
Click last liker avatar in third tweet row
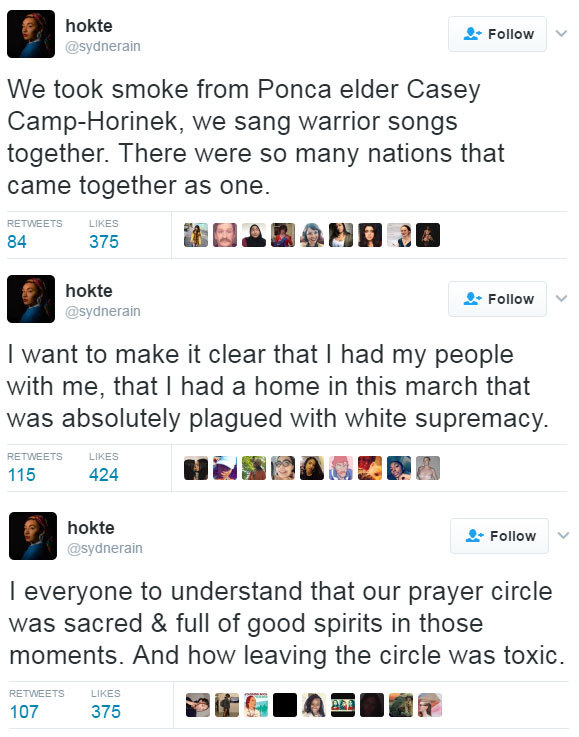(430, 705)
